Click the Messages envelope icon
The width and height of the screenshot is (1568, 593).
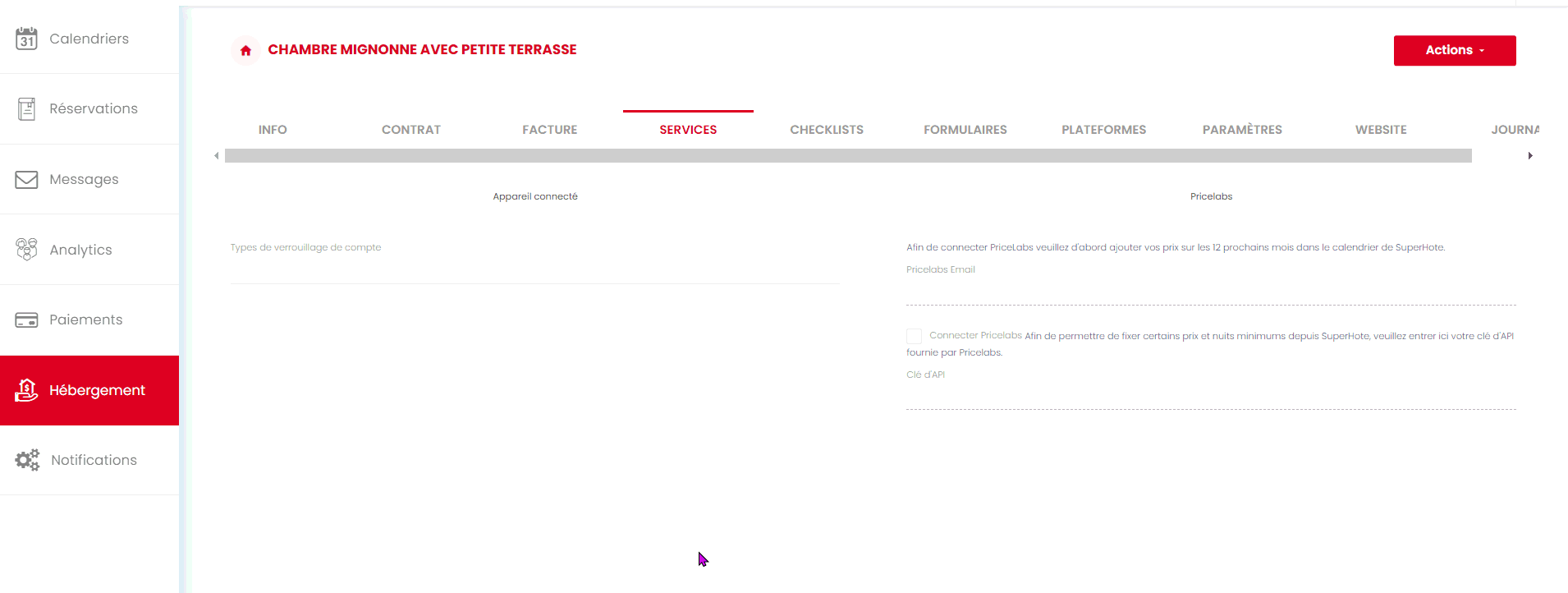click(26, 179)
